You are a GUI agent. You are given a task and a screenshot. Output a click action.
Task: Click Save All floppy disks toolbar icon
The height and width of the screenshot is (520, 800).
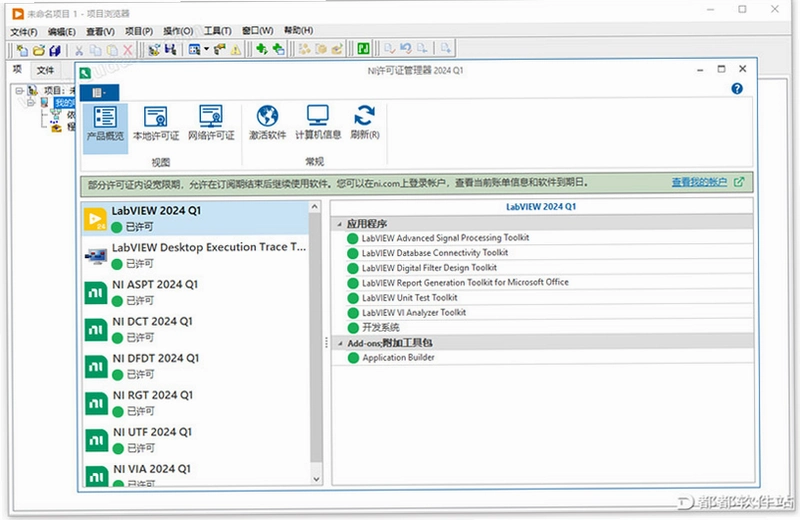55,49
